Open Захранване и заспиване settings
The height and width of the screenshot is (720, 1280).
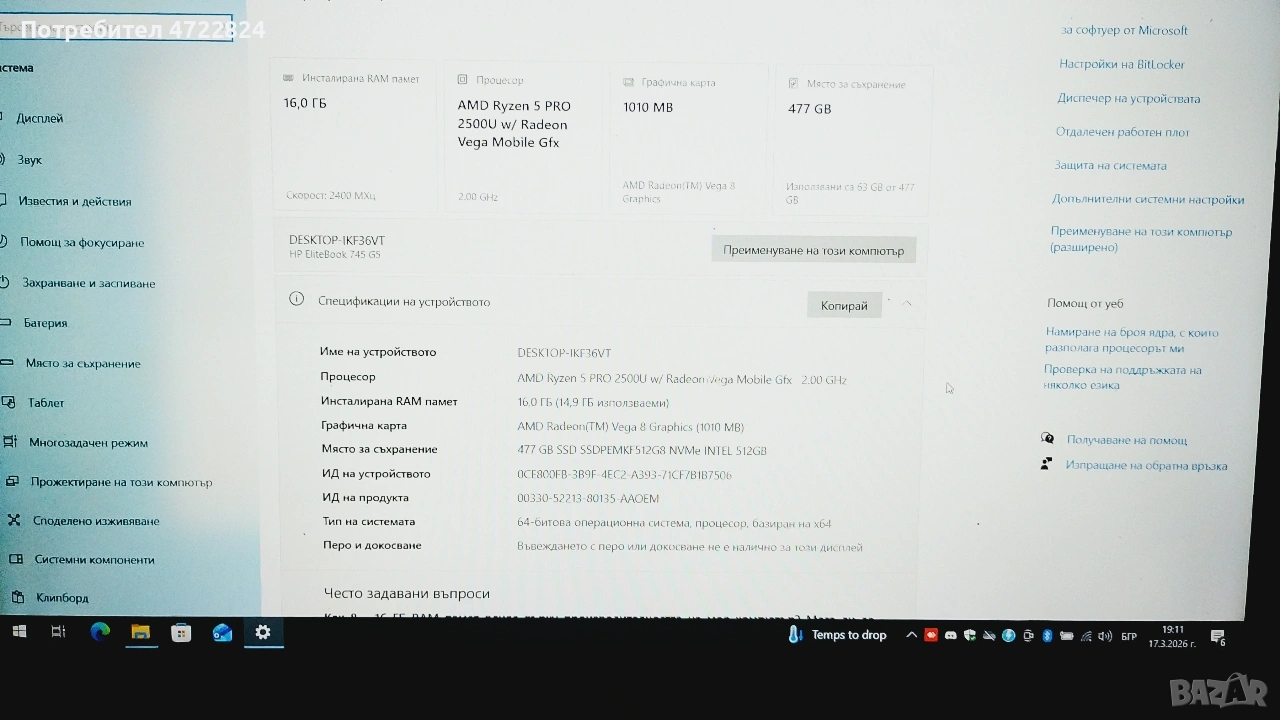click(89, 283)
